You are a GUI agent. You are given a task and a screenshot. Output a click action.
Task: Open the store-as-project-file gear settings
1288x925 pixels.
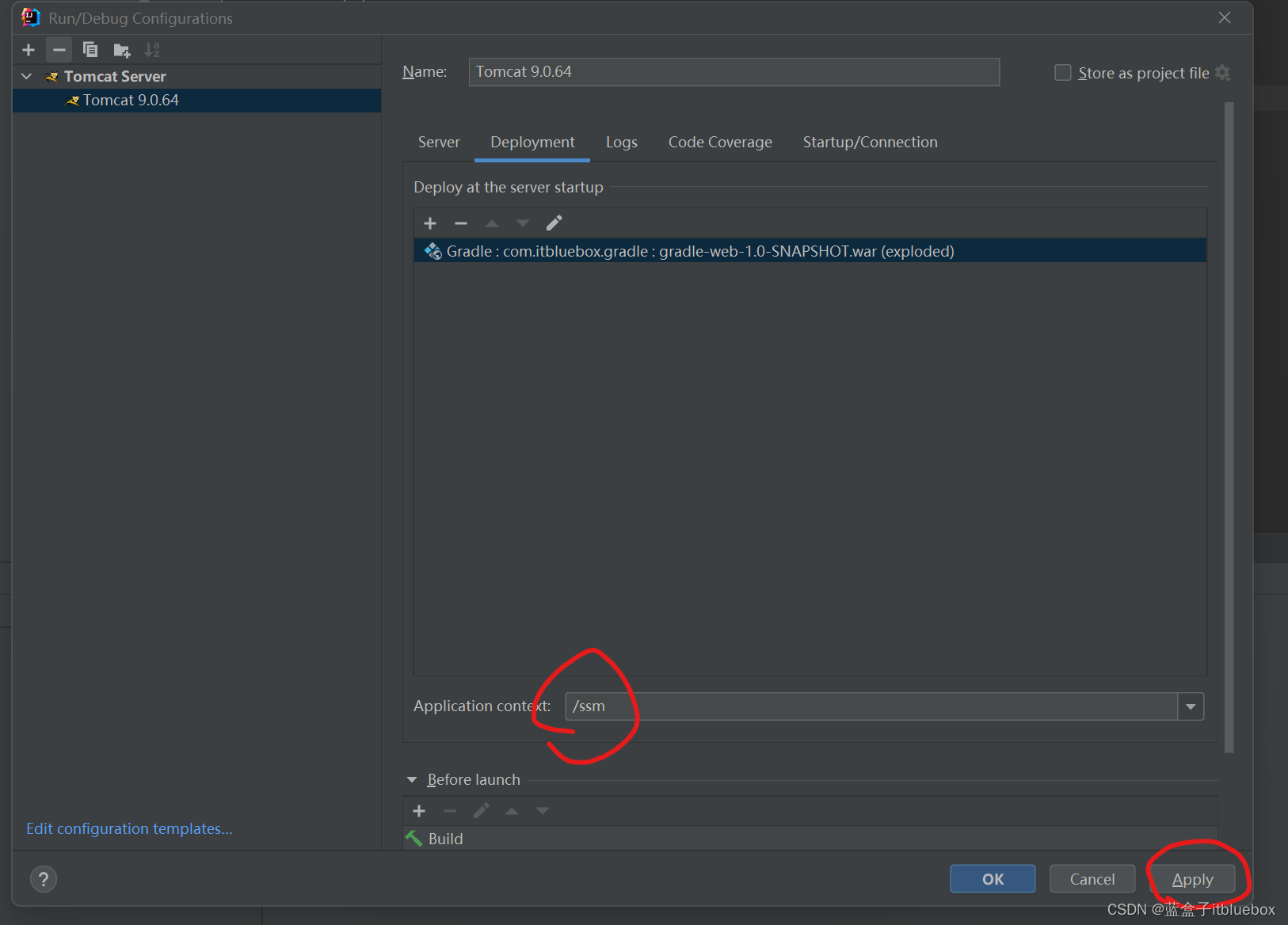[x=1223, y=73]
